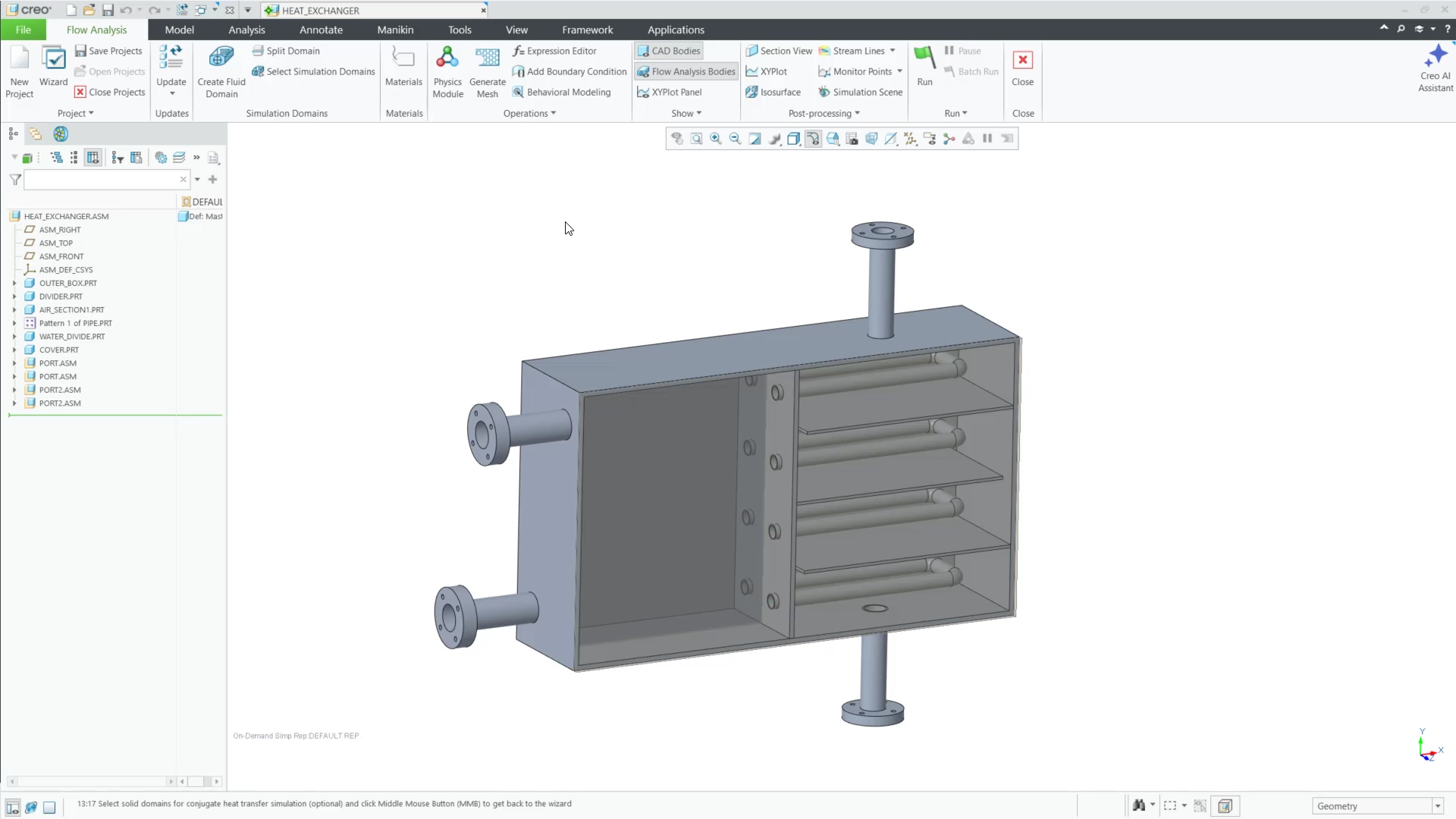1456x819 pixels.
Task: Open the Operations group dropdown
Action: tap(529, 113)
